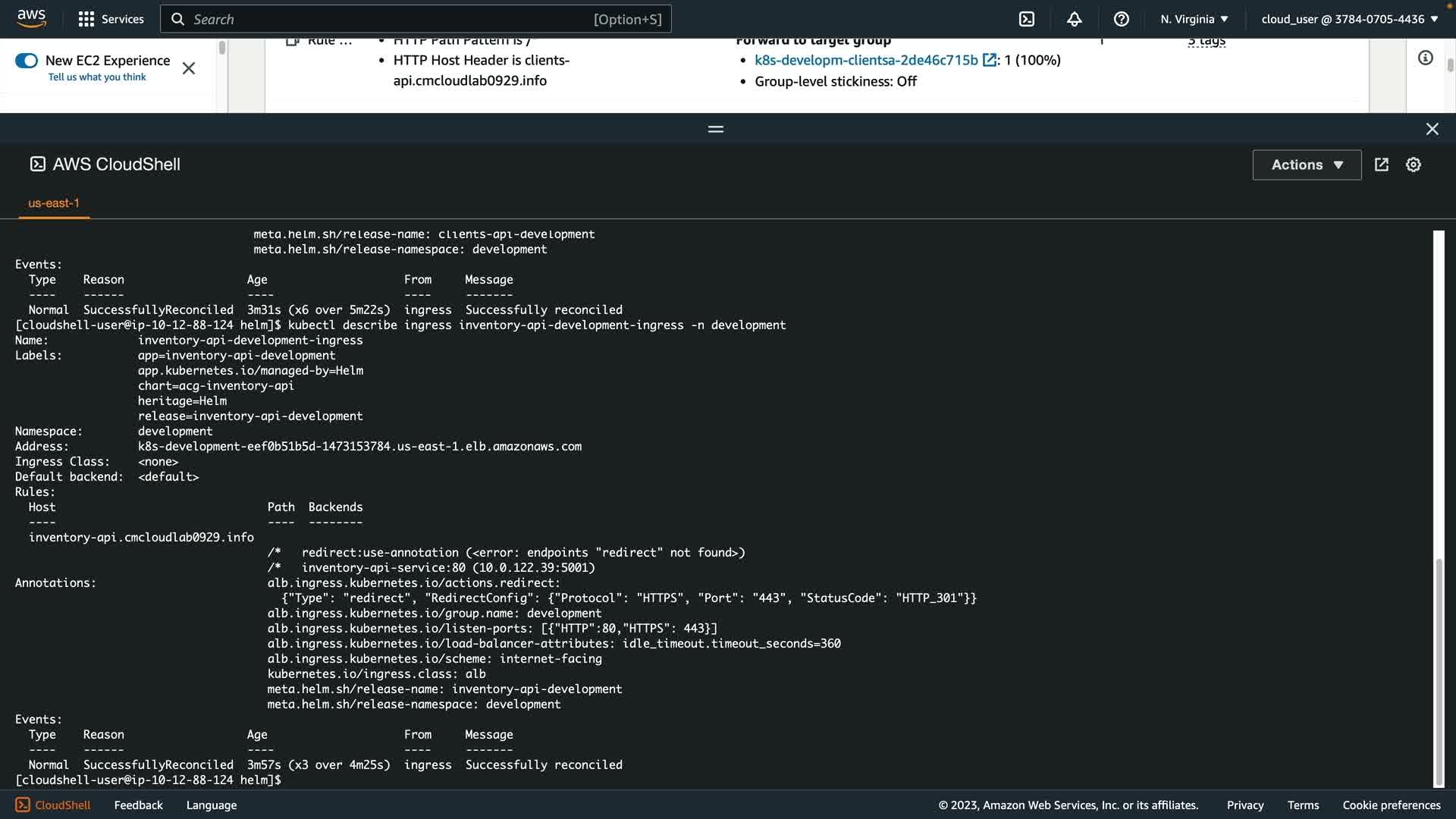
Task: Toggle off New EC2 Experience
Action: 27,61
